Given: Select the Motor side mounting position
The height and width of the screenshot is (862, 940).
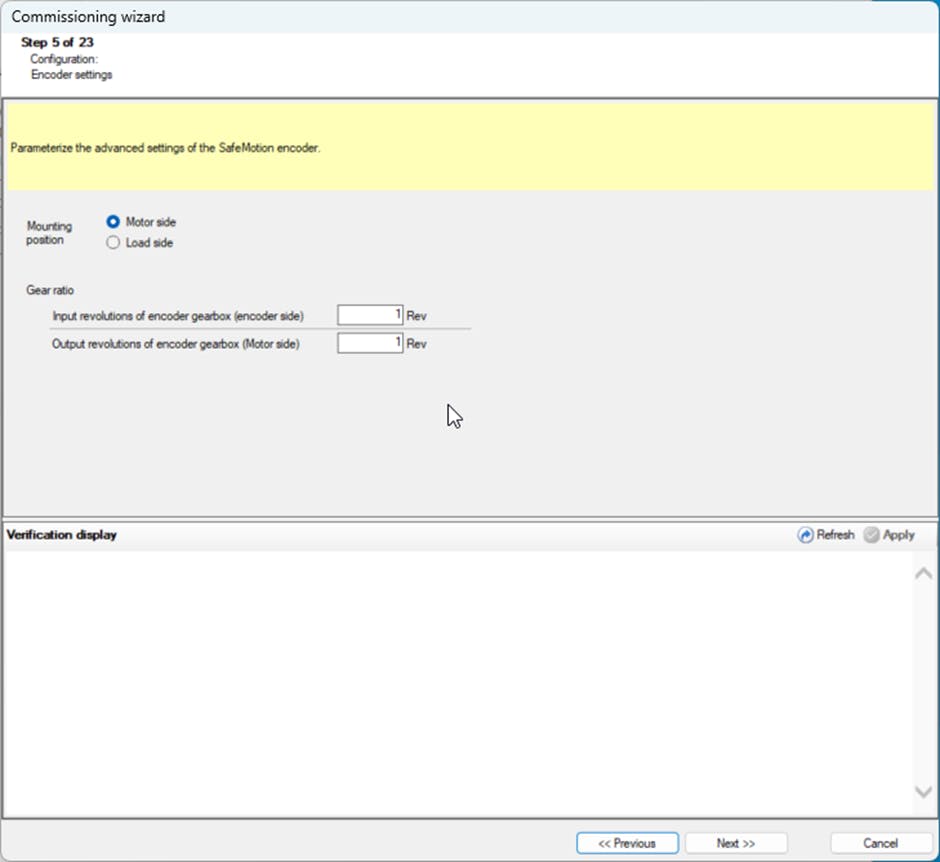Looking at the screenshot, I should click(x=113, y=222).
